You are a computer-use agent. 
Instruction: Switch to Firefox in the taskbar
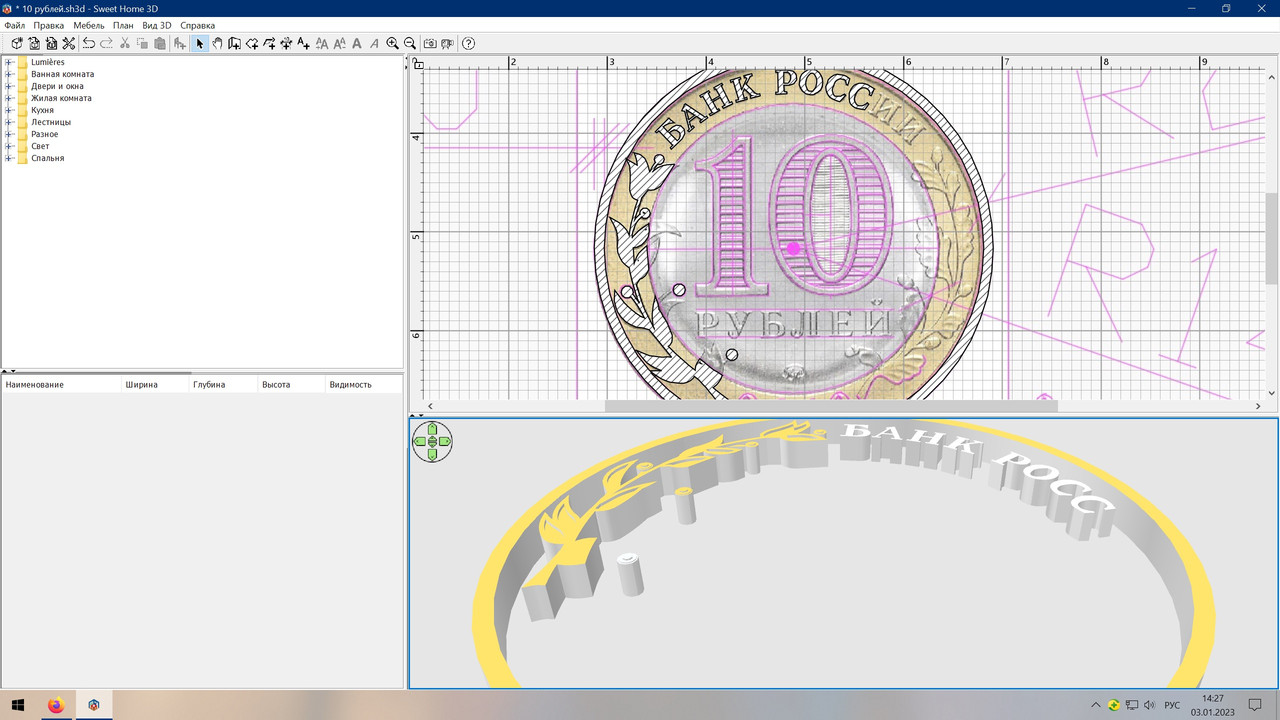[x=55, y=705]
